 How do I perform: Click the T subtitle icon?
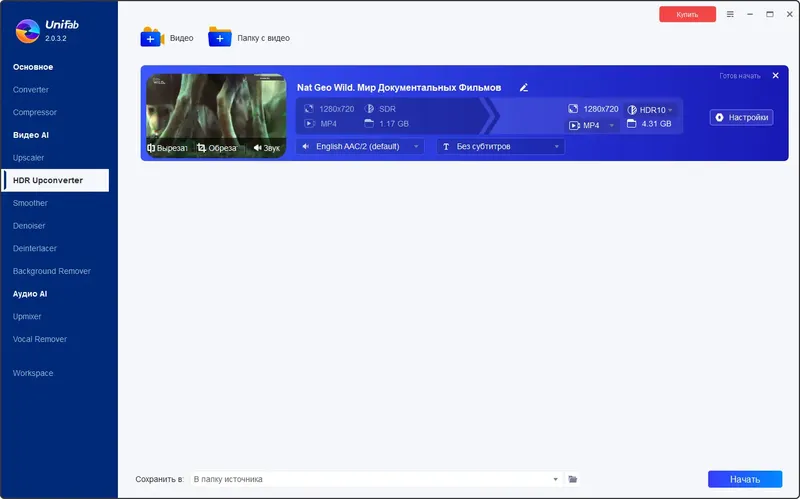pyautogui.click(x=446, y=146)
